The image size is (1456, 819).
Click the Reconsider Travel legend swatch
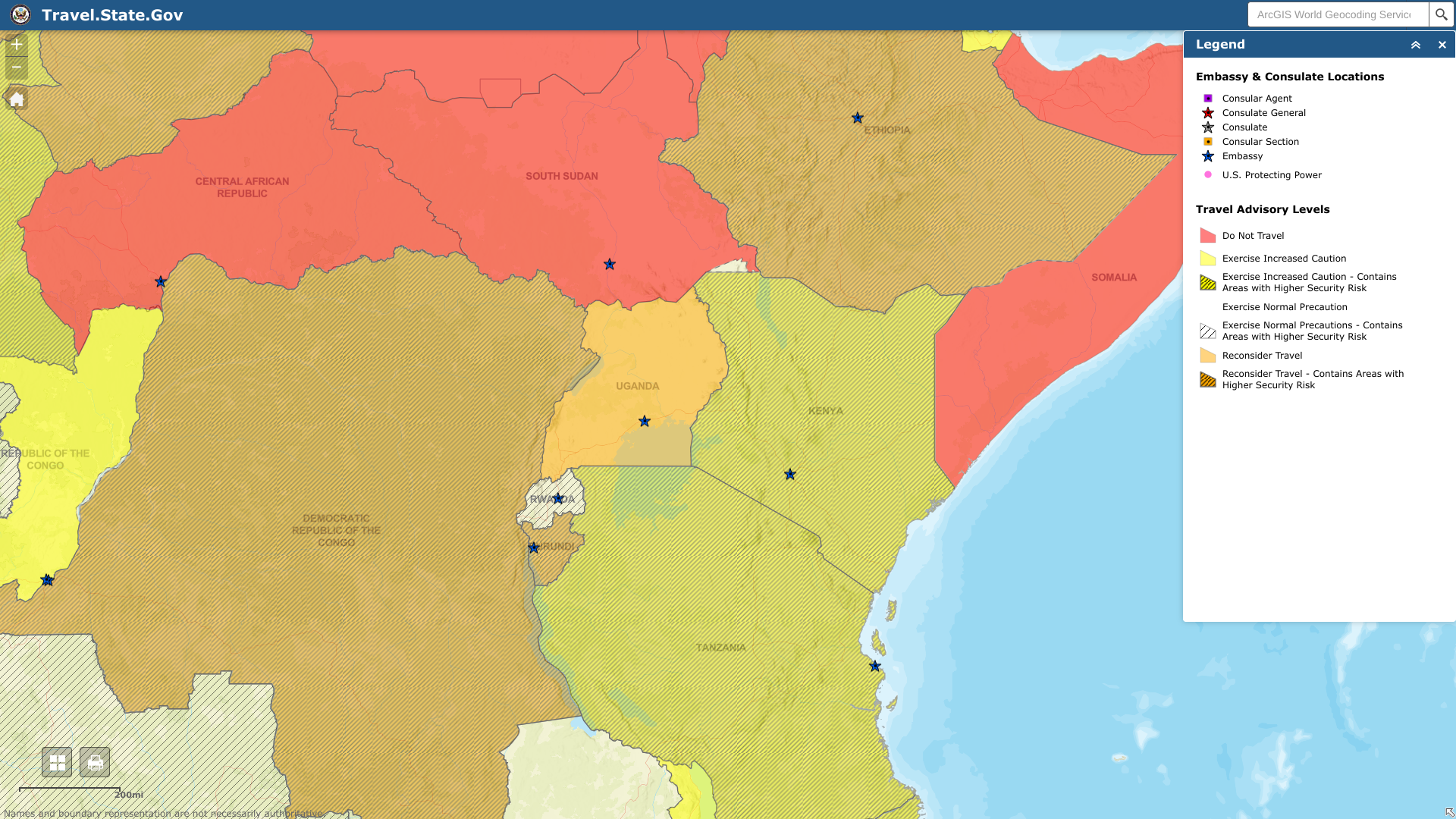tap(1207, 356)
